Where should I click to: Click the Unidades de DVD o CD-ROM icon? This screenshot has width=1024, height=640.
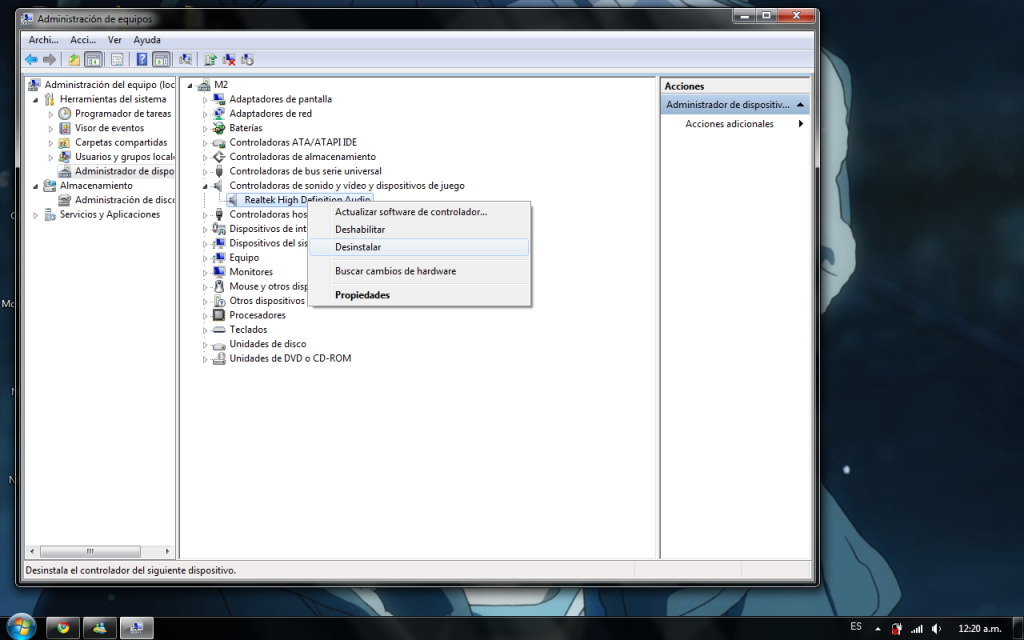click(x=219, y=359)
